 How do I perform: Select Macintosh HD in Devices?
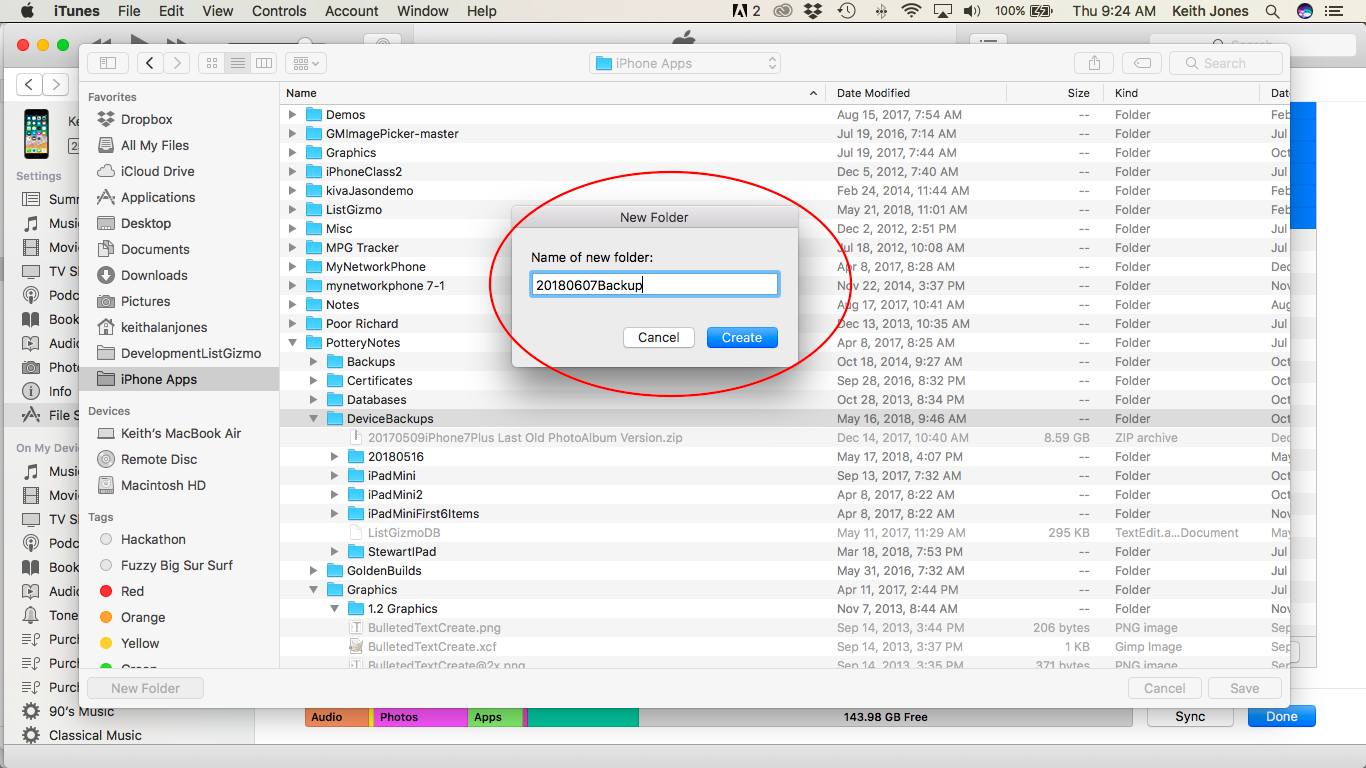pos(163,485)
